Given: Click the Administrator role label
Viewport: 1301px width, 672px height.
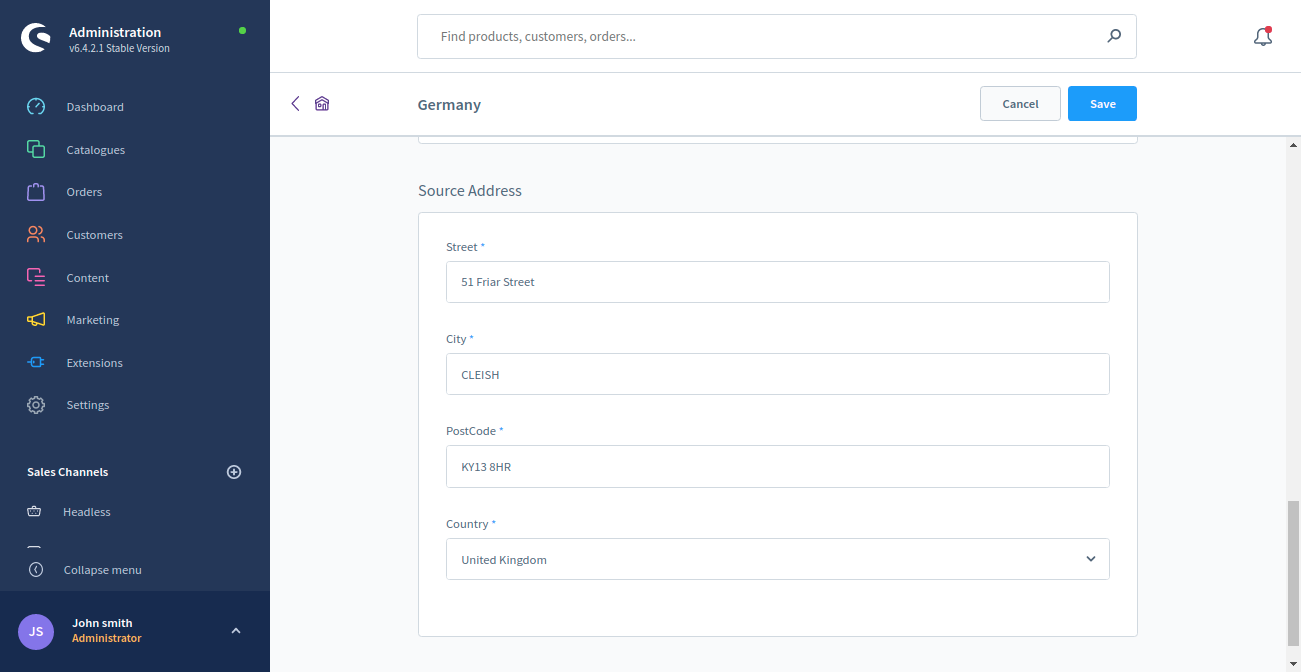Looking at the screenshot, I should (x=107, y=638).
